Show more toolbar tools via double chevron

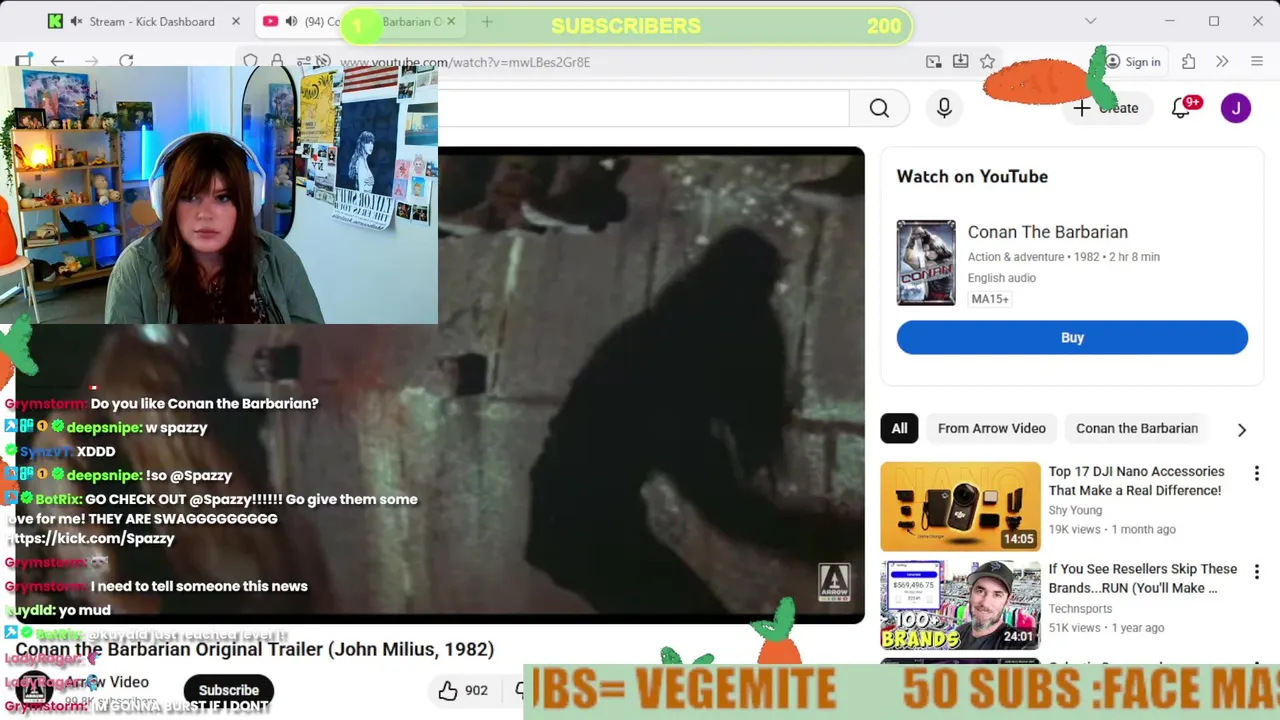click(1222, 62)
